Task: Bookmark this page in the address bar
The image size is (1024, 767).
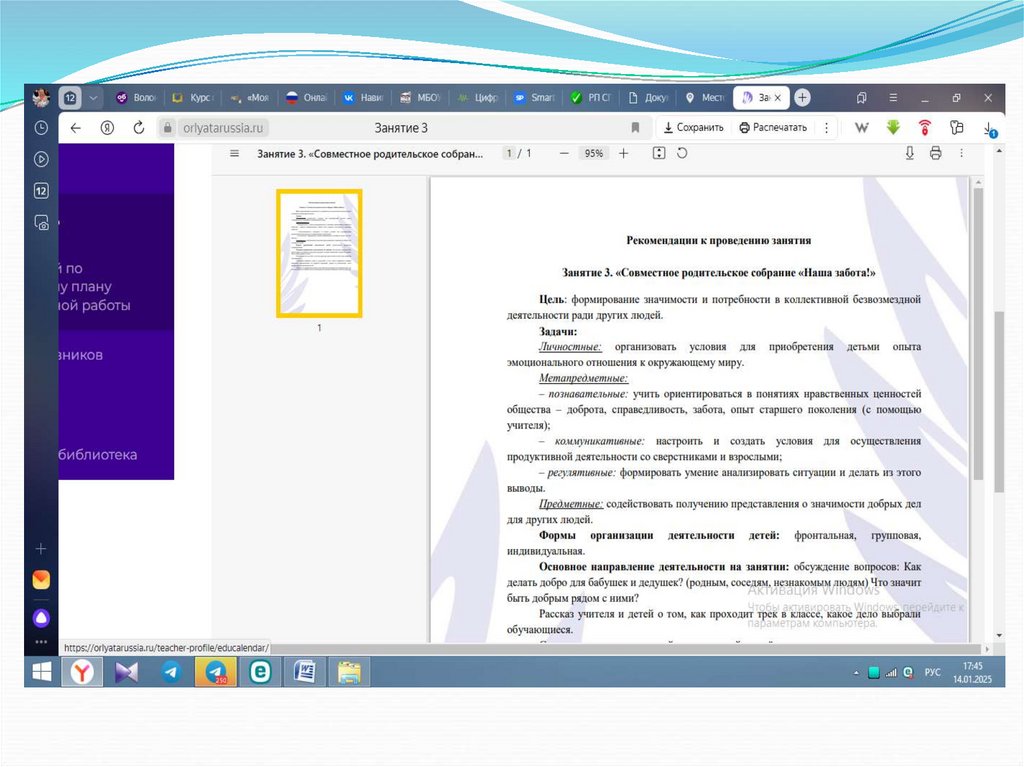Action: pos(635,128)
